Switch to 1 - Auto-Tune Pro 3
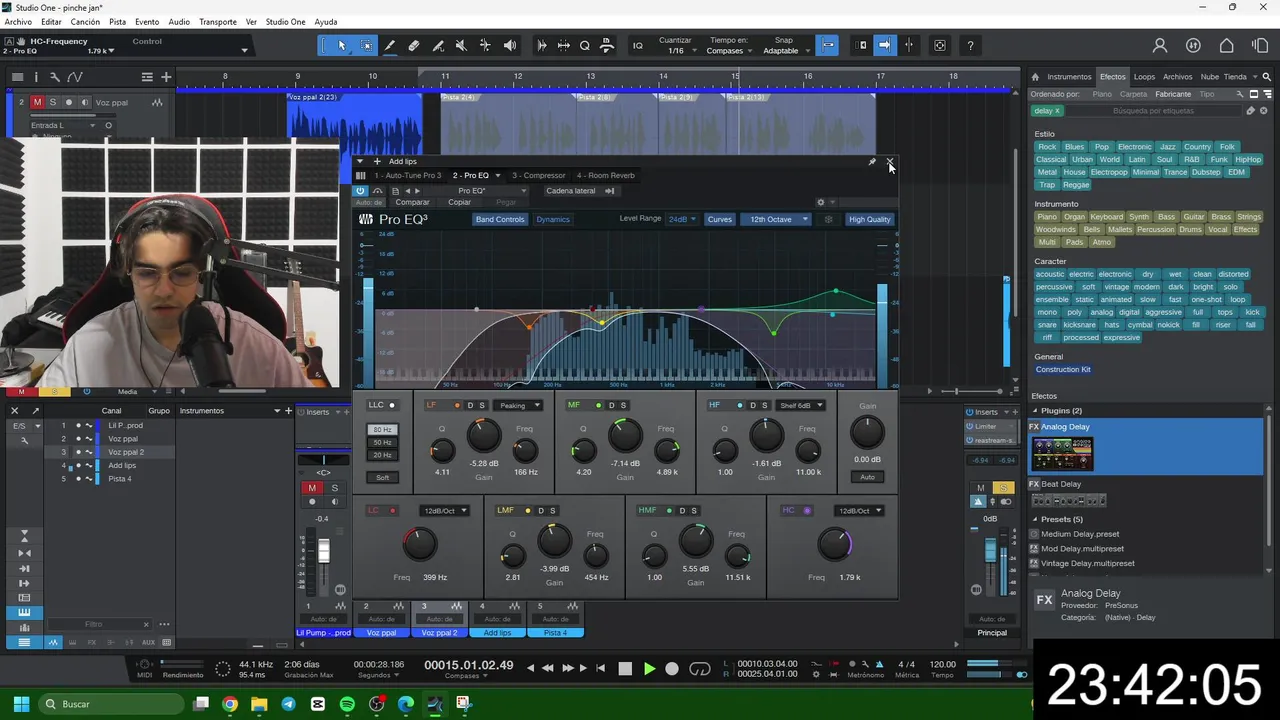The width and height of the screenshot is (1280, 720). (407, 175)
